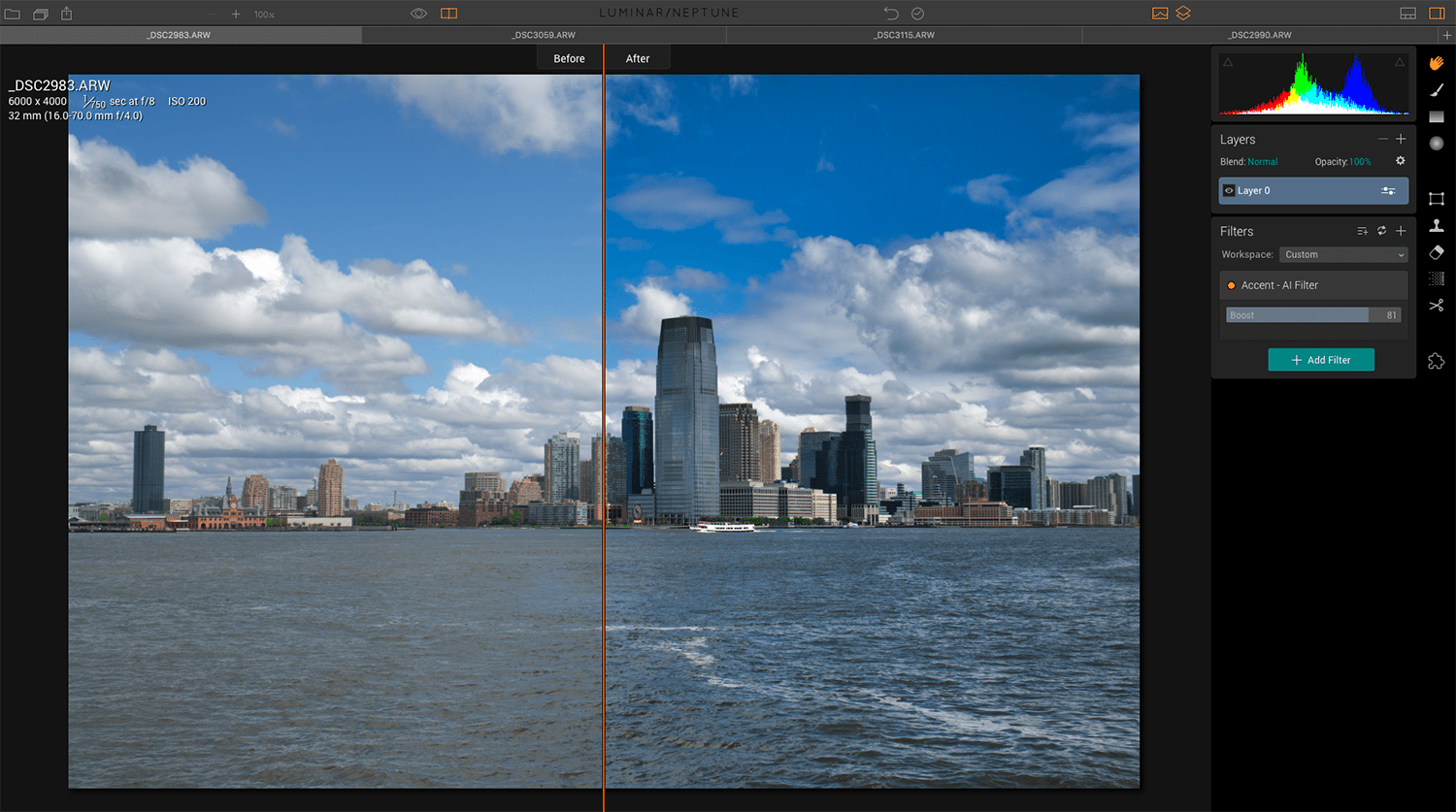
Task: Select the Radial Mask tool
Action: click(1437, 144)
